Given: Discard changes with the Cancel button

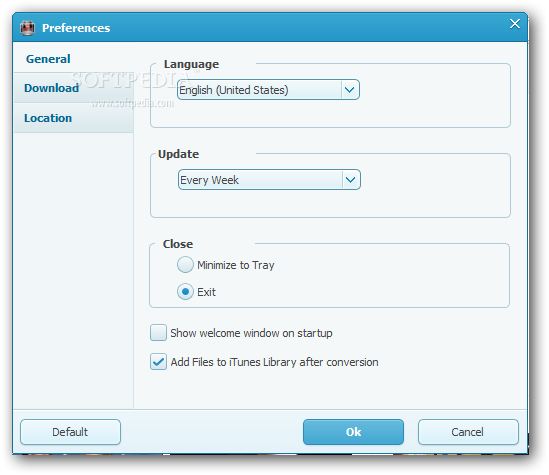Looking at the screenshot, I should [468, 432].
